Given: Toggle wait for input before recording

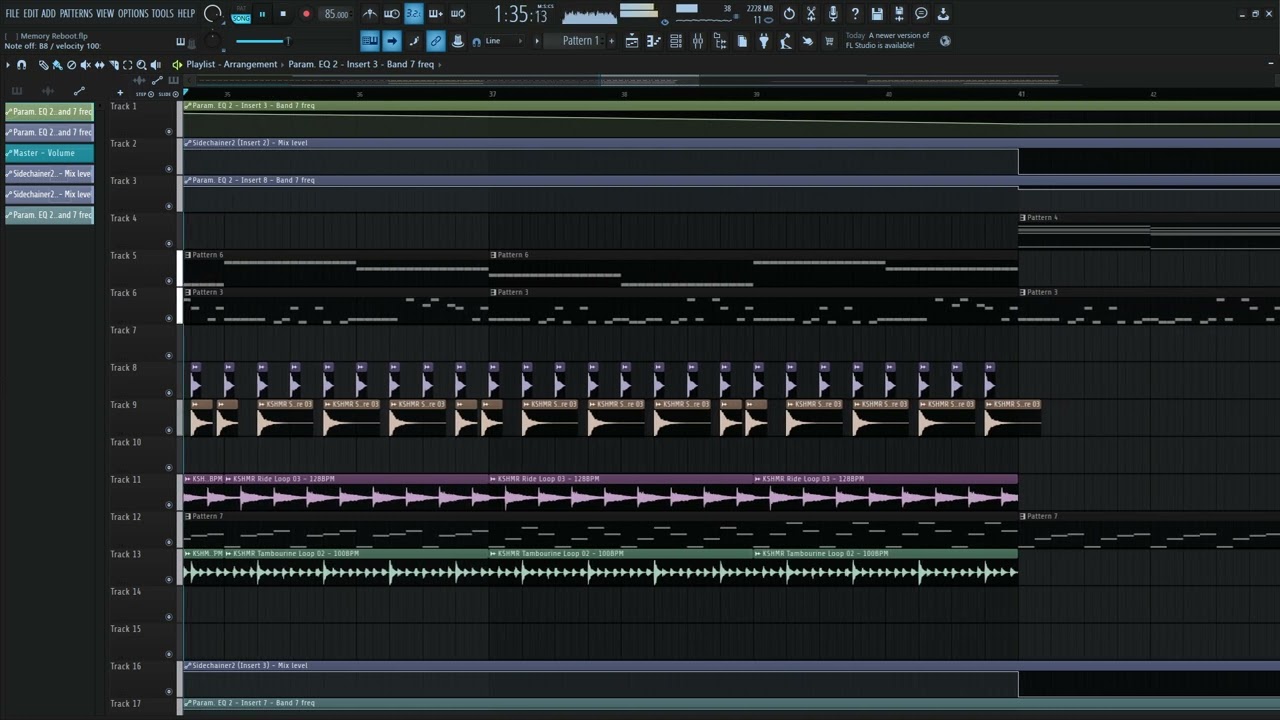Looking at the screenshot, I should point(392,14).
